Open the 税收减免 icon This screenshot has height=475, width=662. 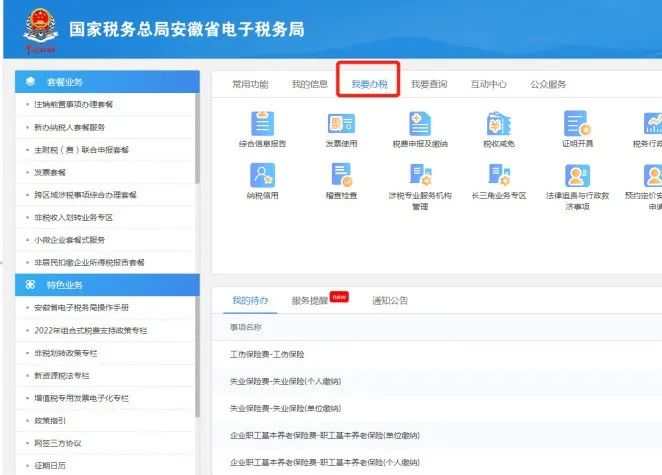point(499,124)
